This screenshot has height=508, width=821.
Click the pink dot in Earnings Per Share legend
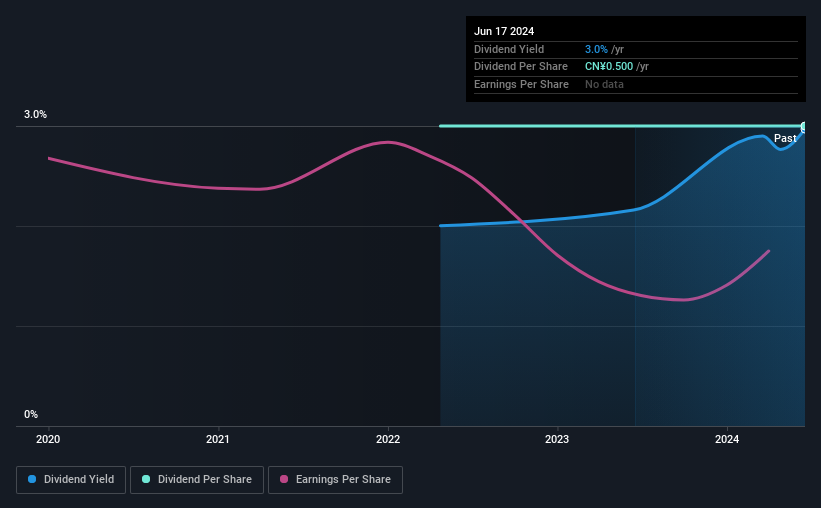click(x=284, y=480)
